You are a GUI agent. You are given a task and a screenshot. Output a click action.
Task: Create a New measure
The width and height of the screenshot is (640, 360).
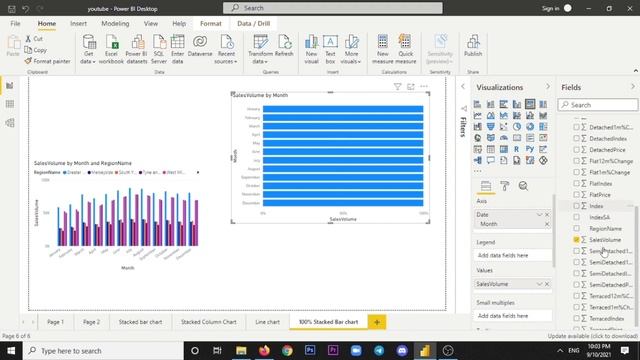pos(382,49)
